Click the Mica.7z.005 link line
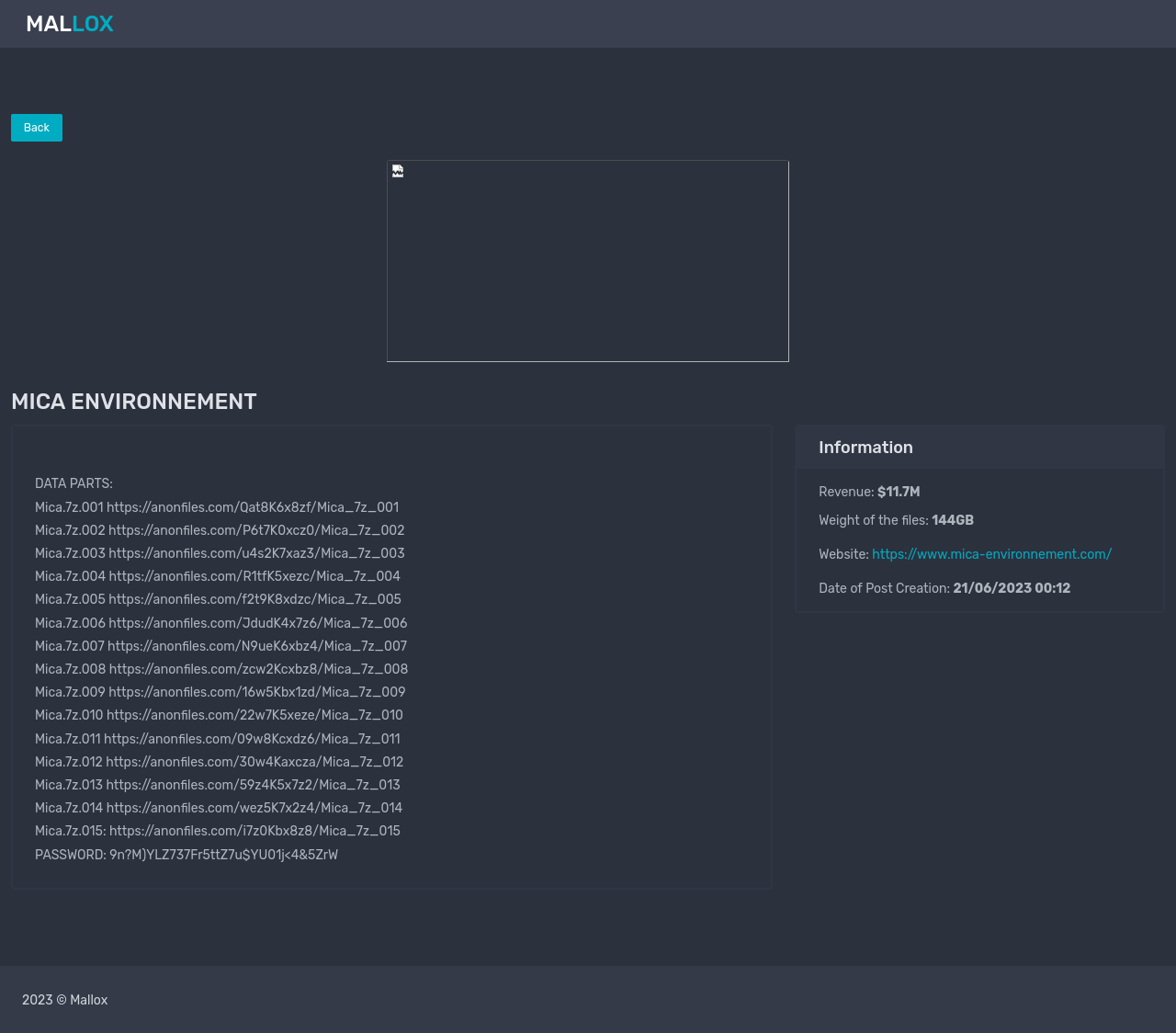Viewport: 1176px width, 1033px height. click(x=218, y=599)
